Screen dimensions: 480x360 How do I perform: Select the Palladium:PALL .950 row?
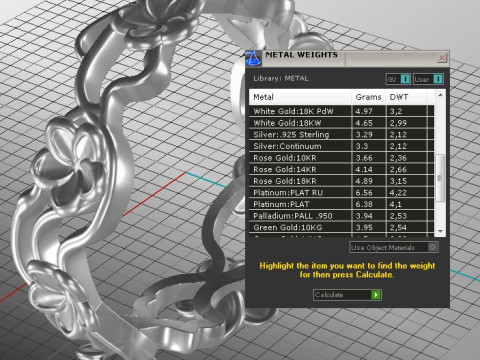(341, 216)
